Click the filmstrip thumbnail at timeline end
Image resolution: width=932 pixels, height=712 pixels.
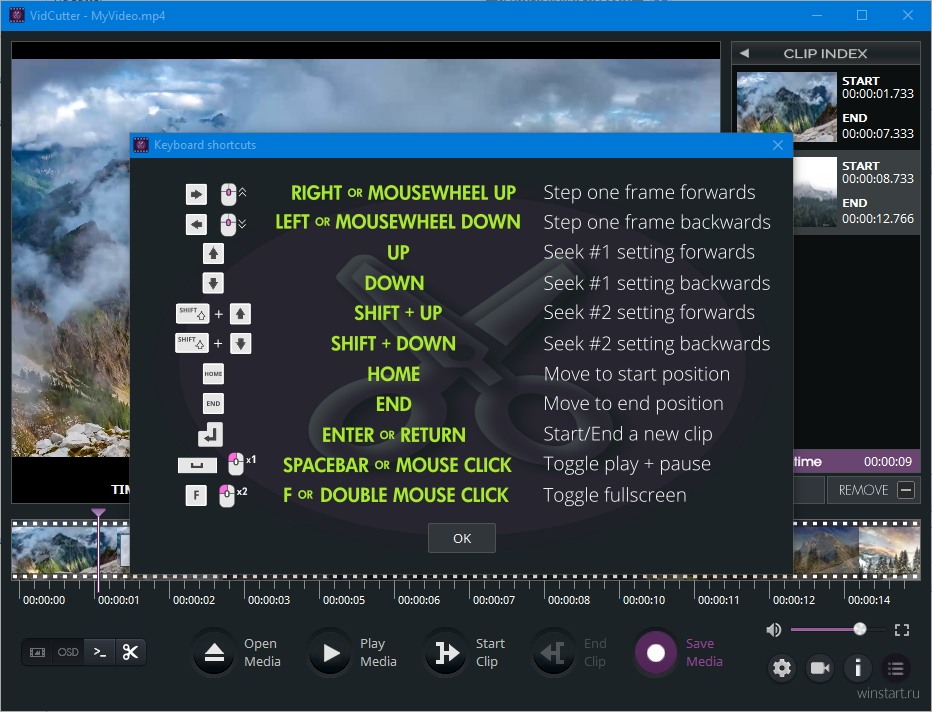click(889, 550)
